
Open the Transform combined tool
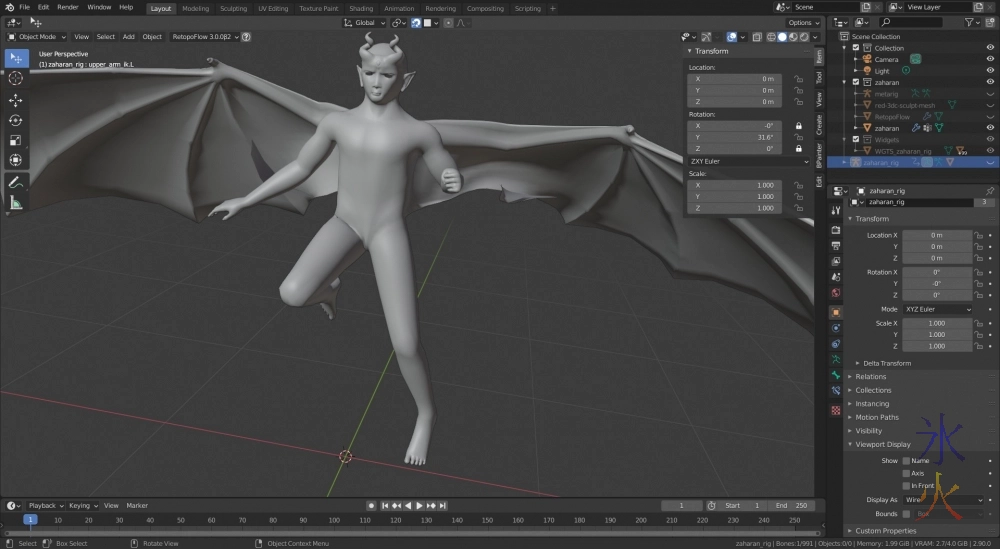[x=16, y=161]
